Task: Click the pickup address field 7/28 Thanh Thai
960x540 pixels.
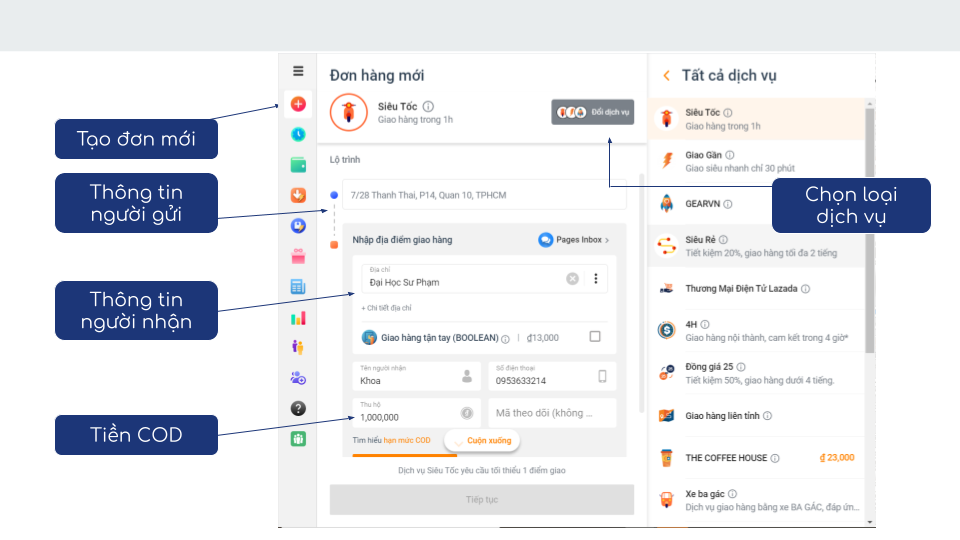Action: pyautogui.click(x=484, y=195)
